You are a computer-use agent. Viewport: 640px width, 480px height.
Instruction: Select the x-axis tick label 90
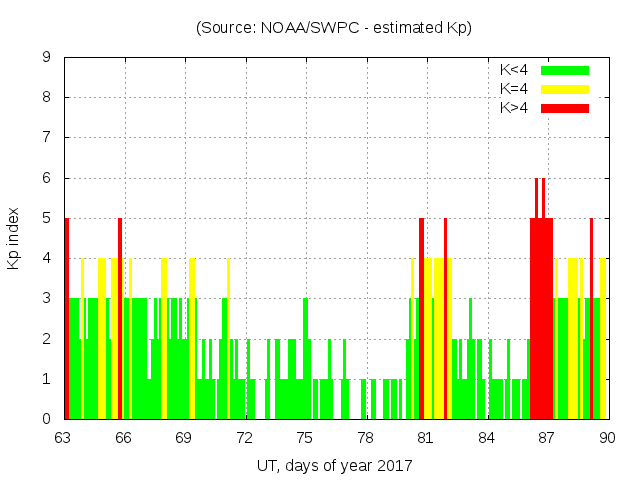tap(606, 438)
